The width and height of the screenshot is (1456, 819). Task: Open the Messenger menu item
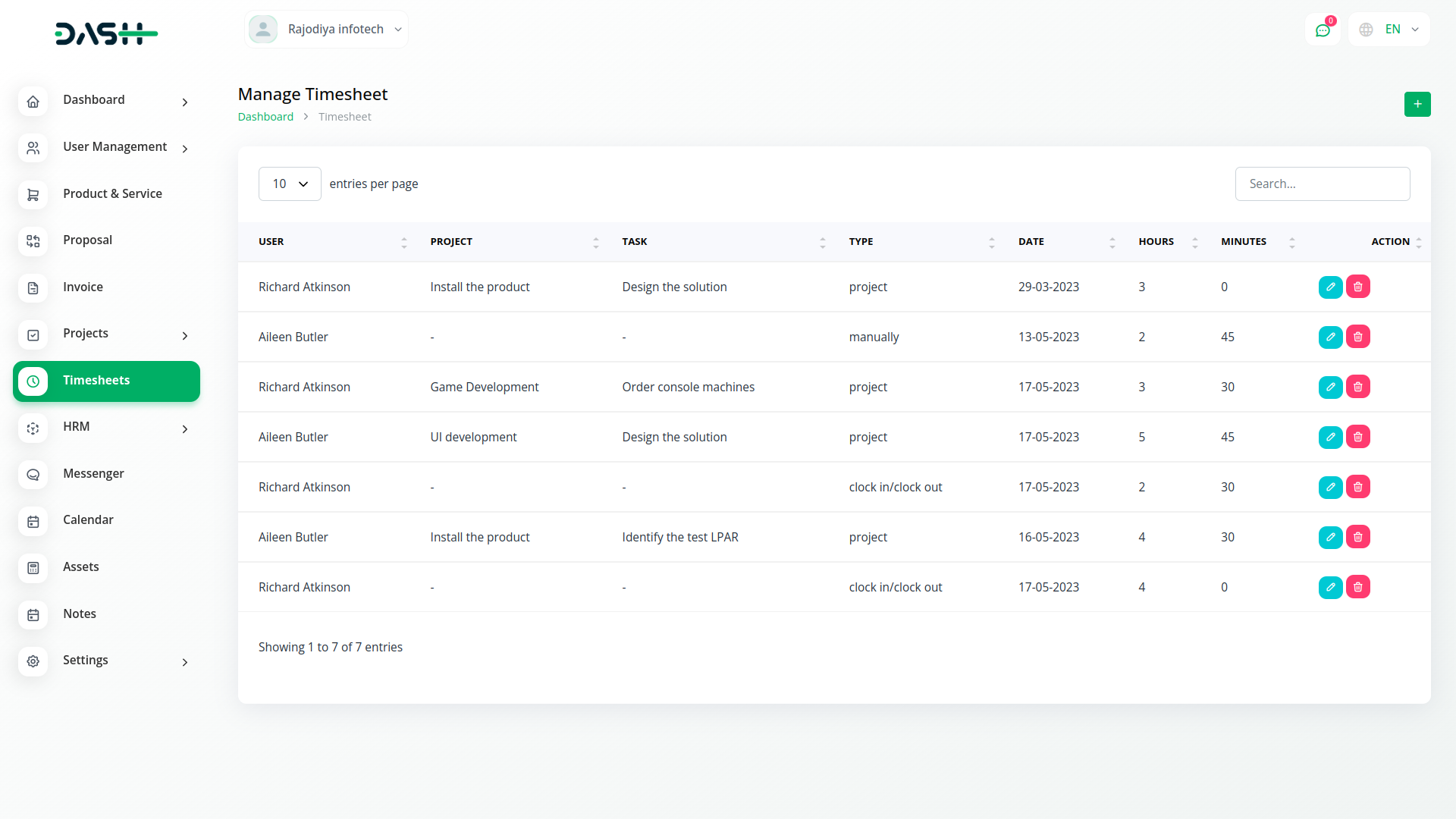(93, 474)
